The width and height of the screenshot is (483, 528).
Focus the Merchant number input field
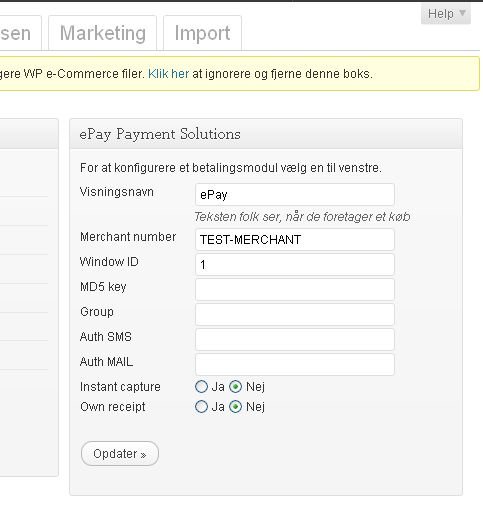pyautogui.click(x=295, y=239)
